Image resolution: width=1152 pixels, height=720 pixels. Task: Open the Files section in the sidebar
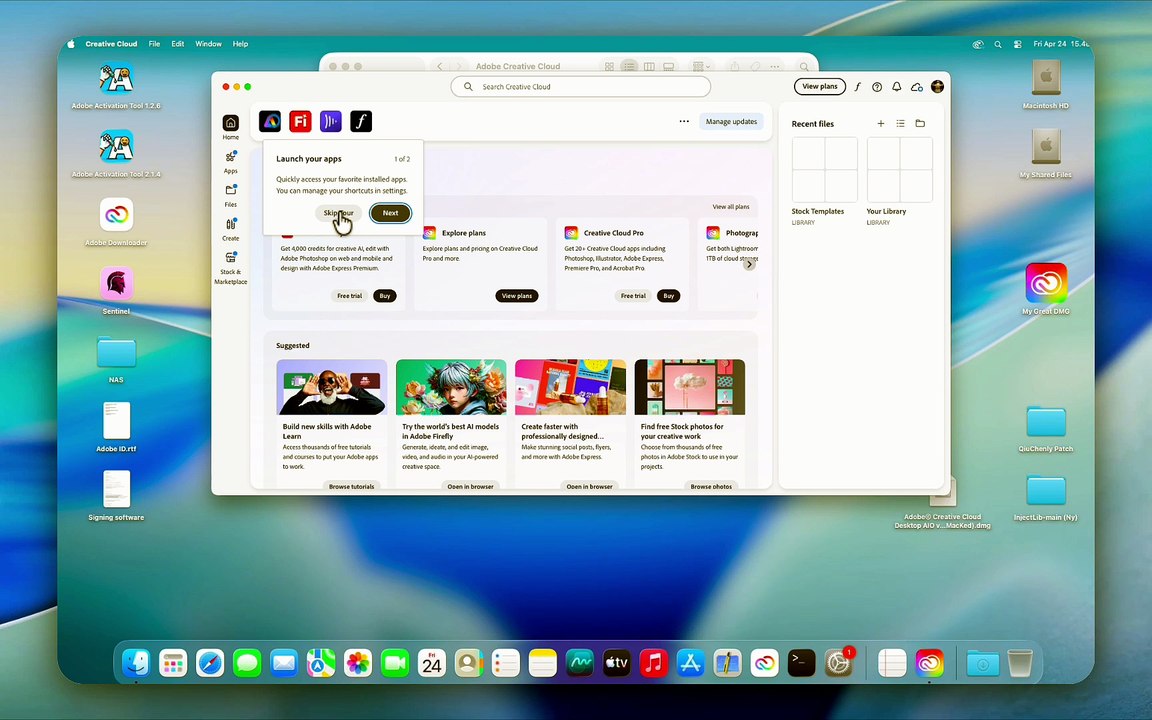[x=231, y=195]
